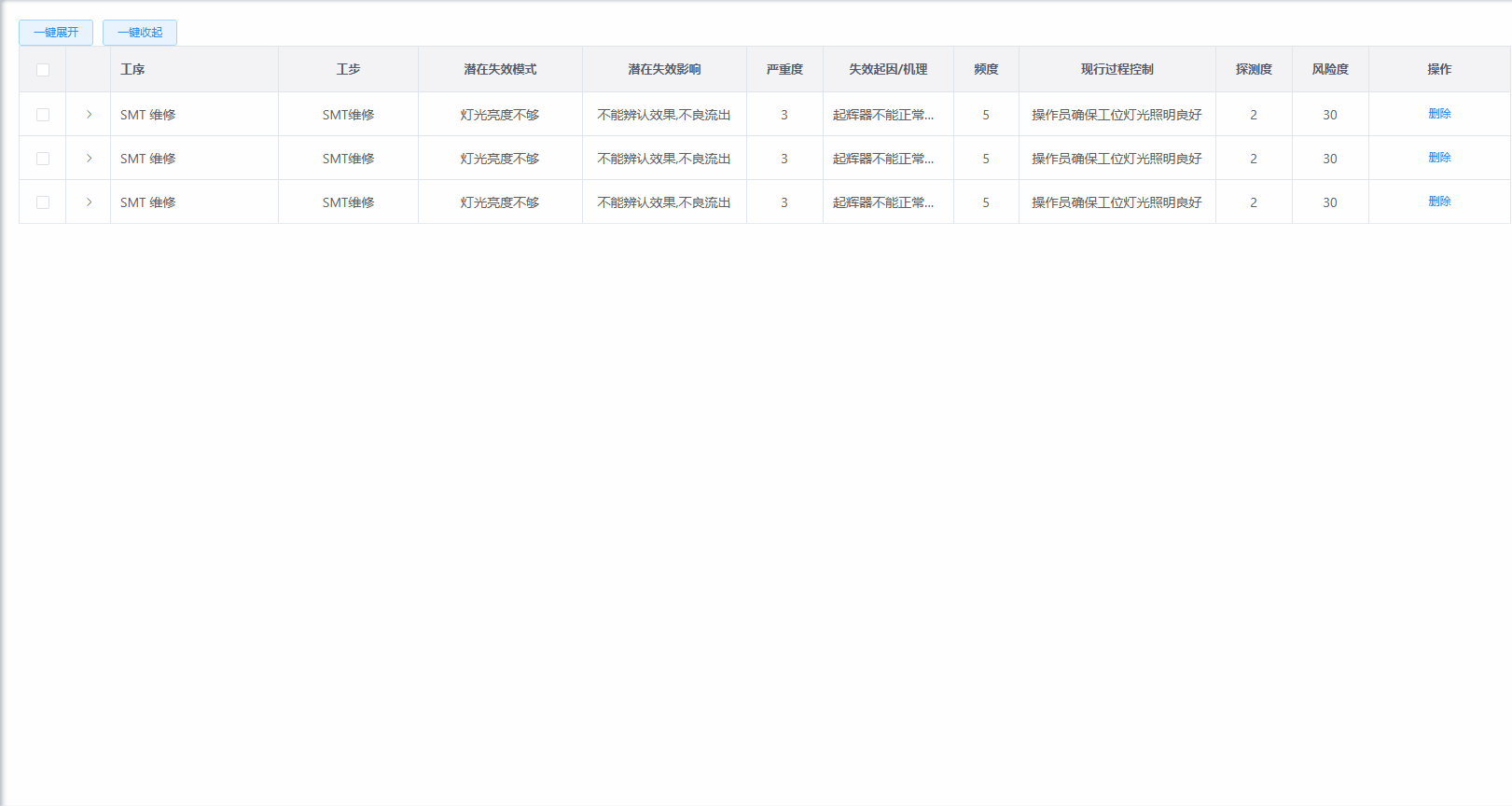This screenshot has height=806, width=1512.
Task: Select '灯光亮度不够' cell in third row
Action: (x=500, y=202)
